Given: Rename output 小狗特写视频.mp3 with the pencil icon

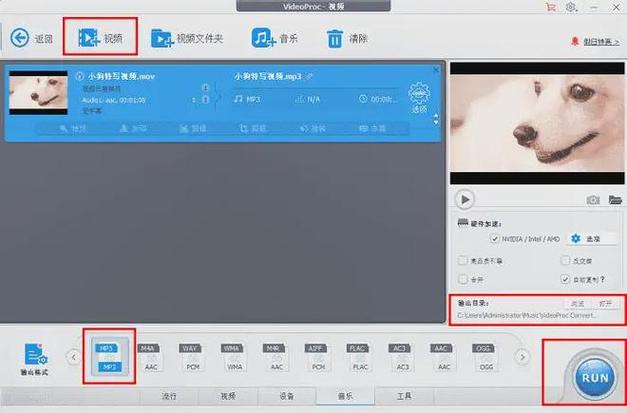Looking at the screenshot, I should (310, 76).
